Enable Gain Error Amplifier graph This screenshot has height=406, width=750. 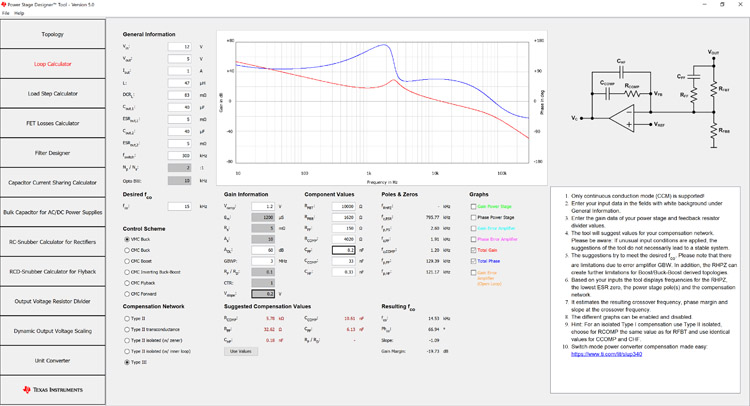474,229
